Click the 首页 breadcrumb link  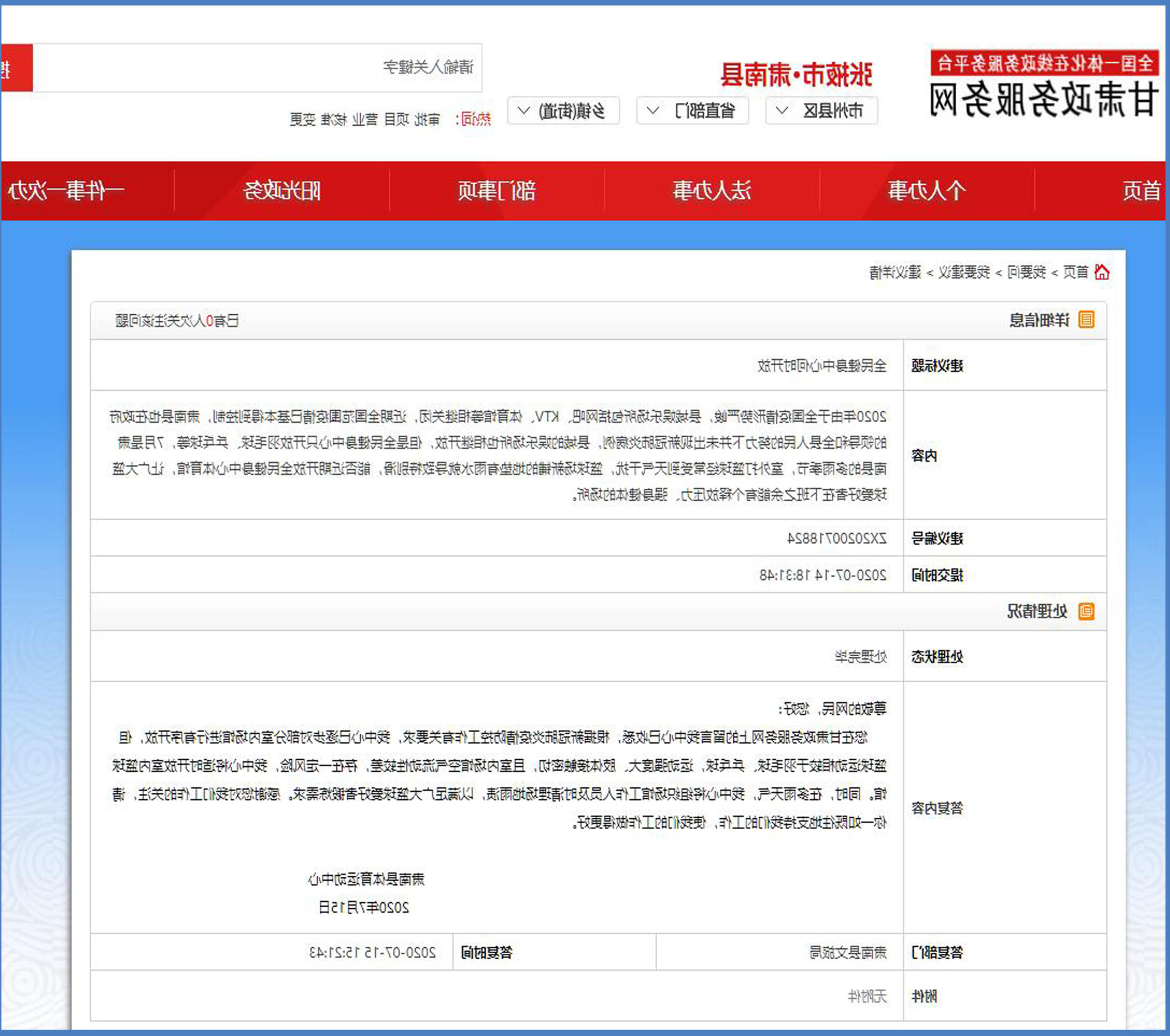[1076, 272]
